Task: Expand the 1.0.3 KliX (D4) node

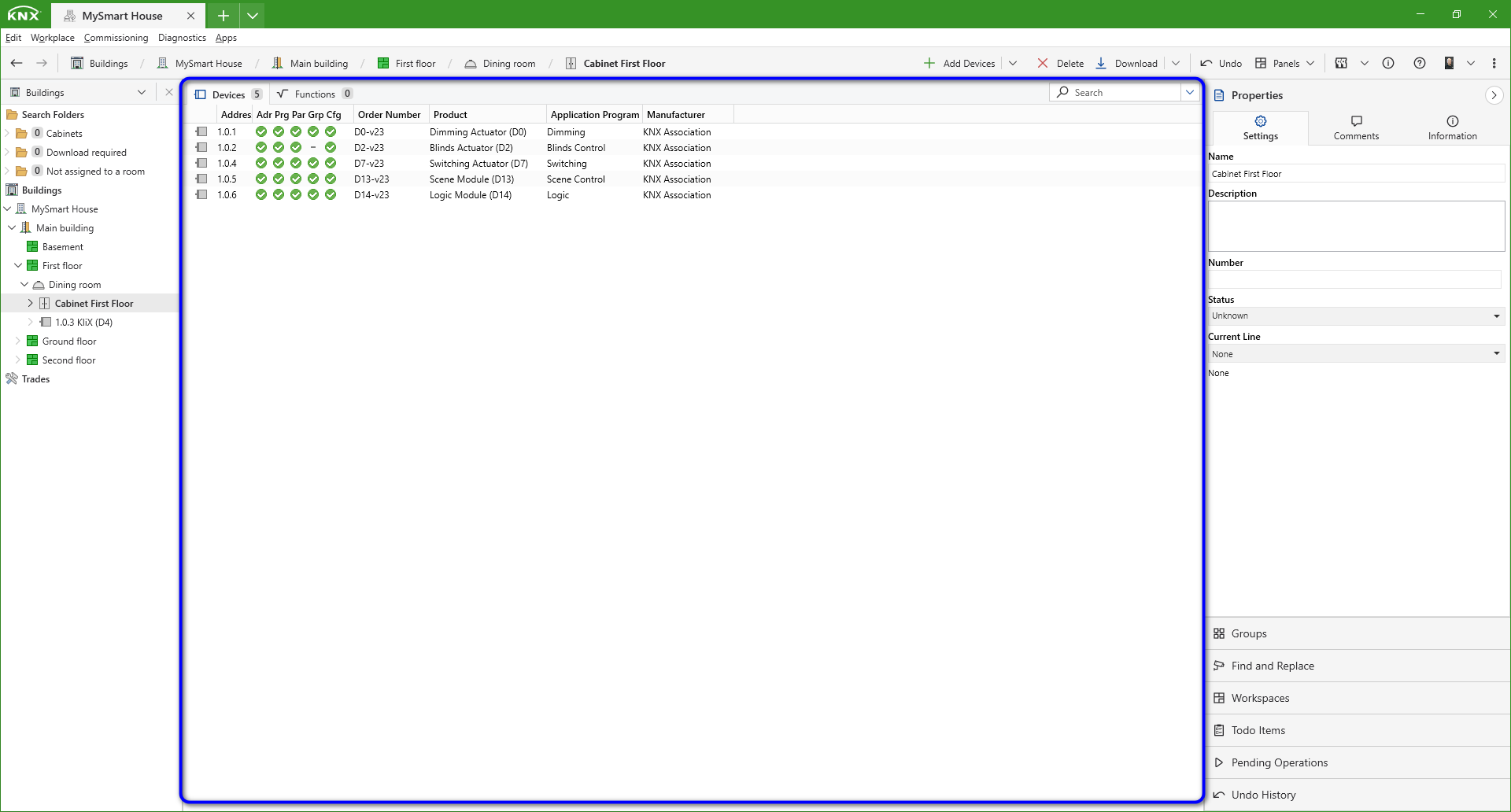Action: [31, 323]
